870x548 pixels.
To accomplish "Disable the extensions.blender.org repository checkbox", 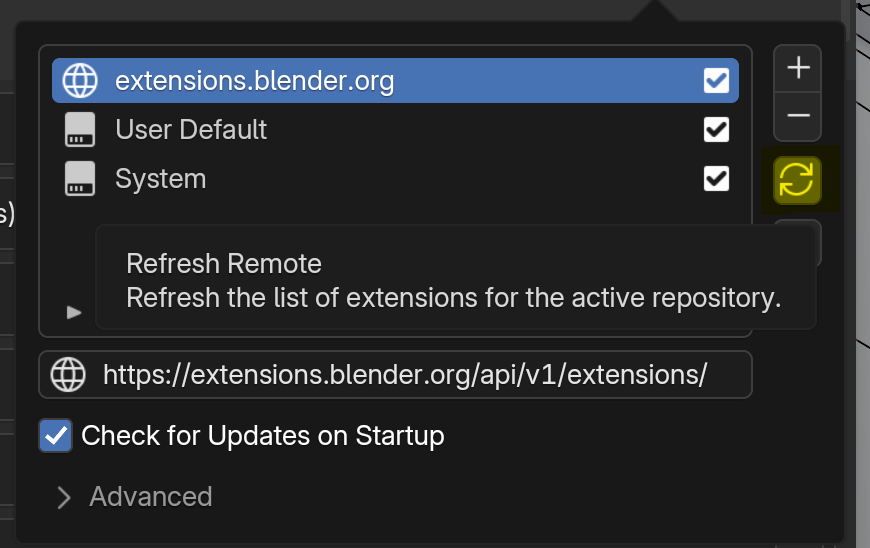I will pos(716,80).
